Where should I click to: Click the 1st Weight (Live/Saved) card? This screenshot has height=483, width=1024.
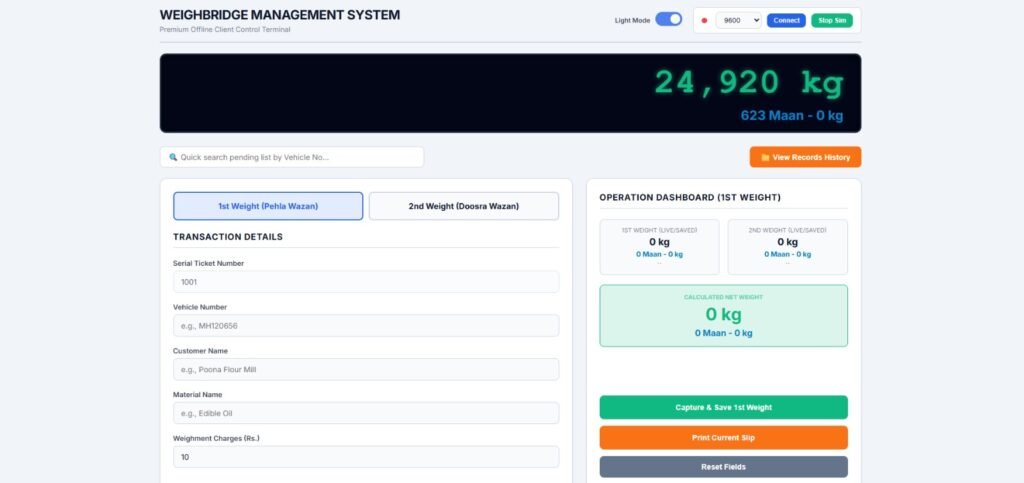(659, 247)
